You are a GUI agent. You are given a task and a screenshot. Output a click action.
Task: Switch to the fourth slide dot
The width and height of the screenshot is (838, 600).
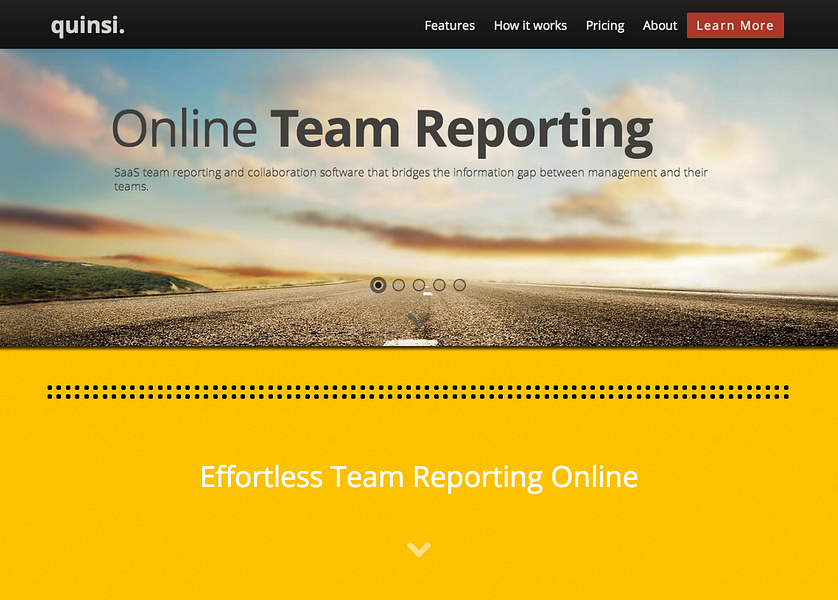(x=439, y=285)
